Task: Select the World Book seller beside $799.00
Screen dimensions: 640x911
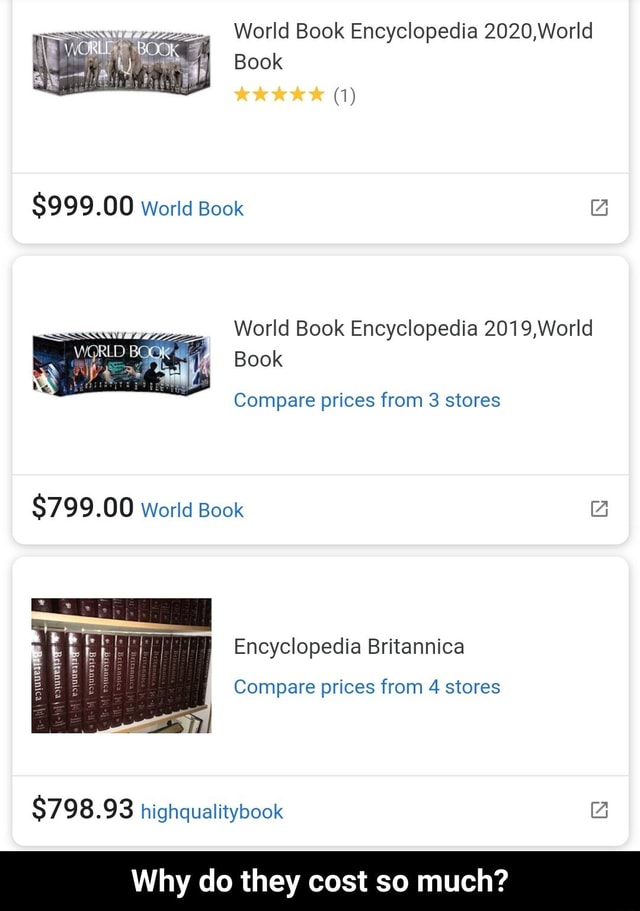Action: [x=191, y=512]
